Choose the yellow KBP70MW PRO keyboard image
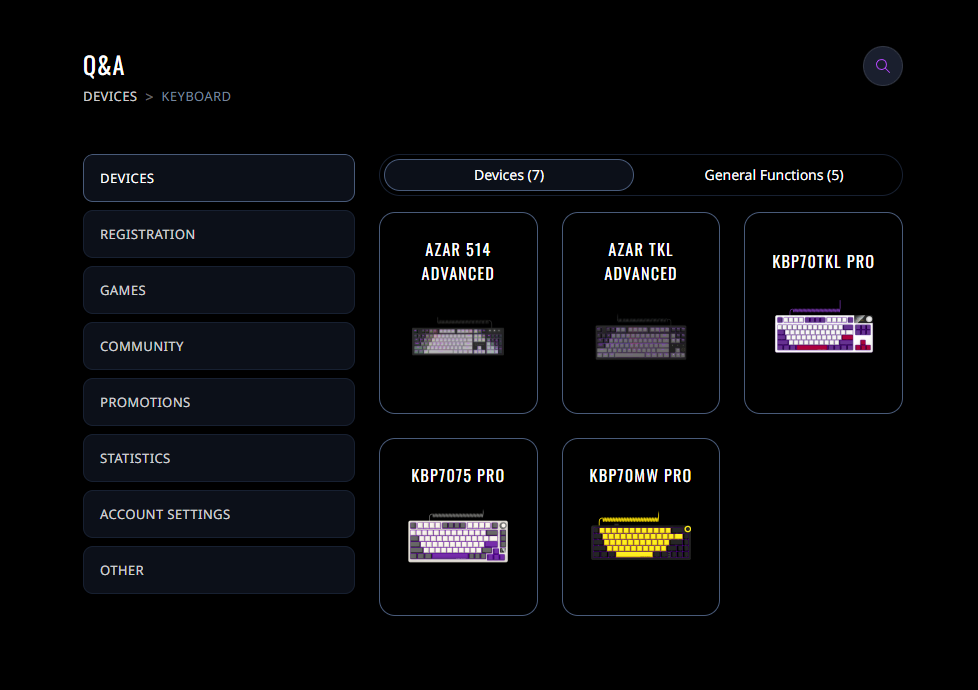 [641, 539]
